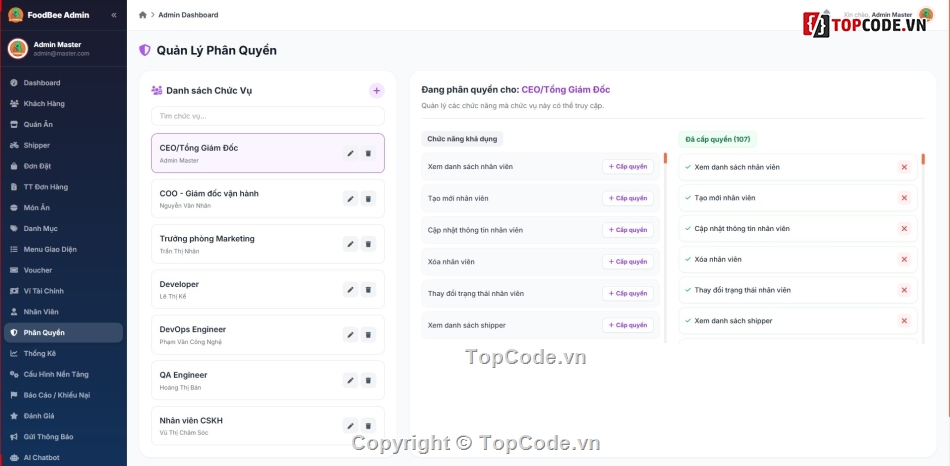Open user avatar at top right
This screenshot has width=950, height=466.
(x=926, y=14)
